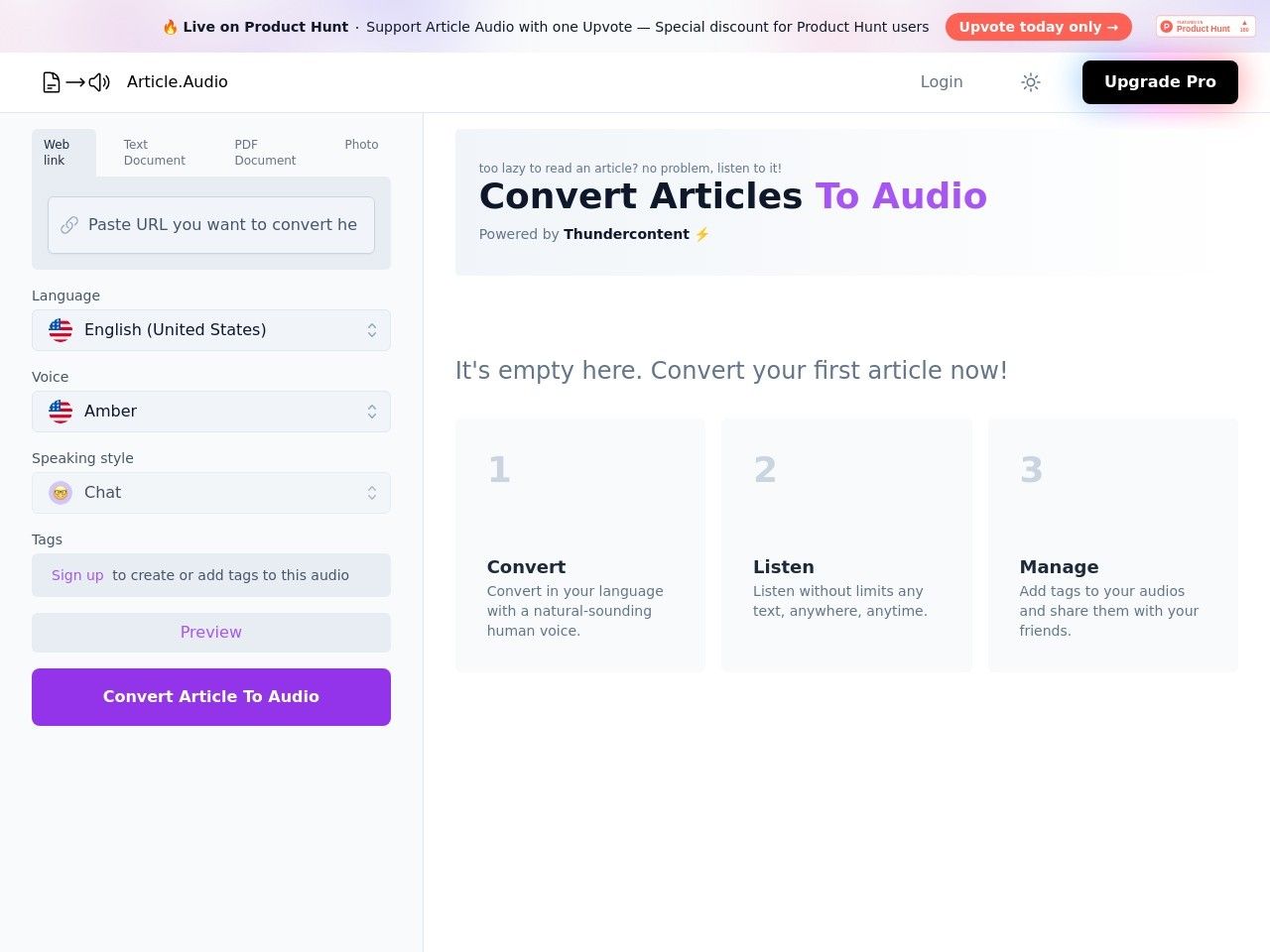
Task: Open the Thundercontent link
Action: click(x=626, y=234)
